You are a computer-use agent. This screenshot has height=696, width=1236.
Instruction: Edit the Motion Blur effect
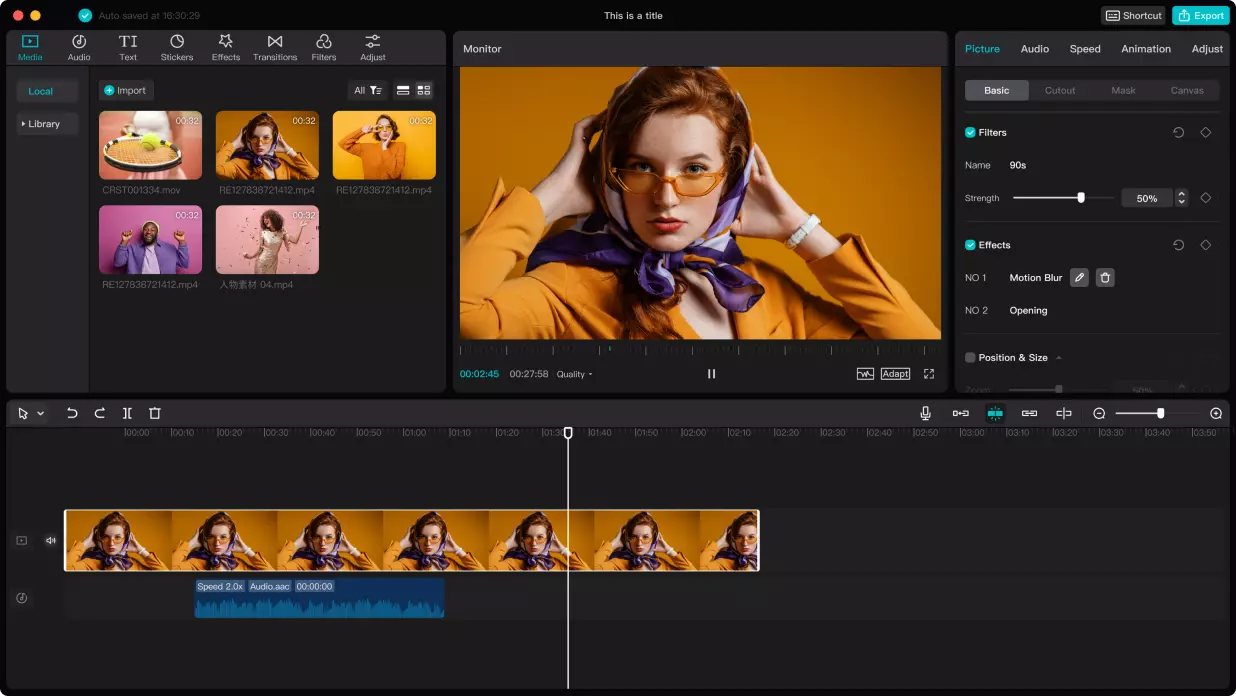1079,277
